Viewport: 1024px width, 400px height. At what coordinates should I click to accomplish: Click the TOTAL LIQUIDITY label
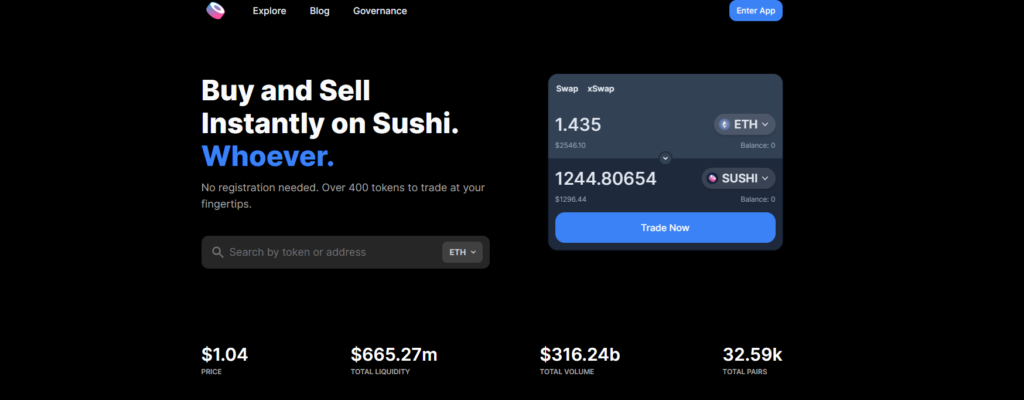click(x=380, y=372)
